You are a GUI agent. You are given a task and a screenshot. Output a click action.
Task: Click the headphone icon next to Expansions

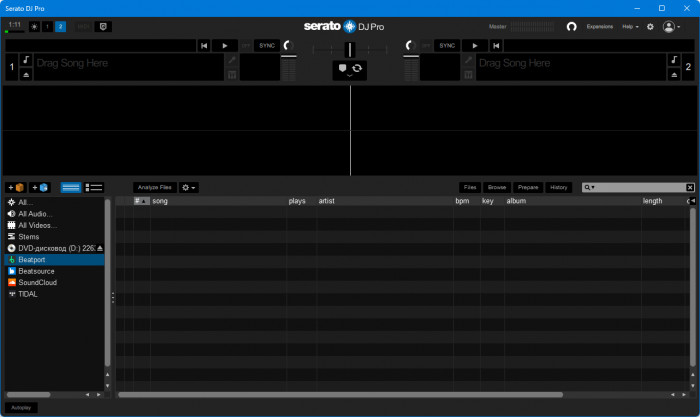click(571, 27)
